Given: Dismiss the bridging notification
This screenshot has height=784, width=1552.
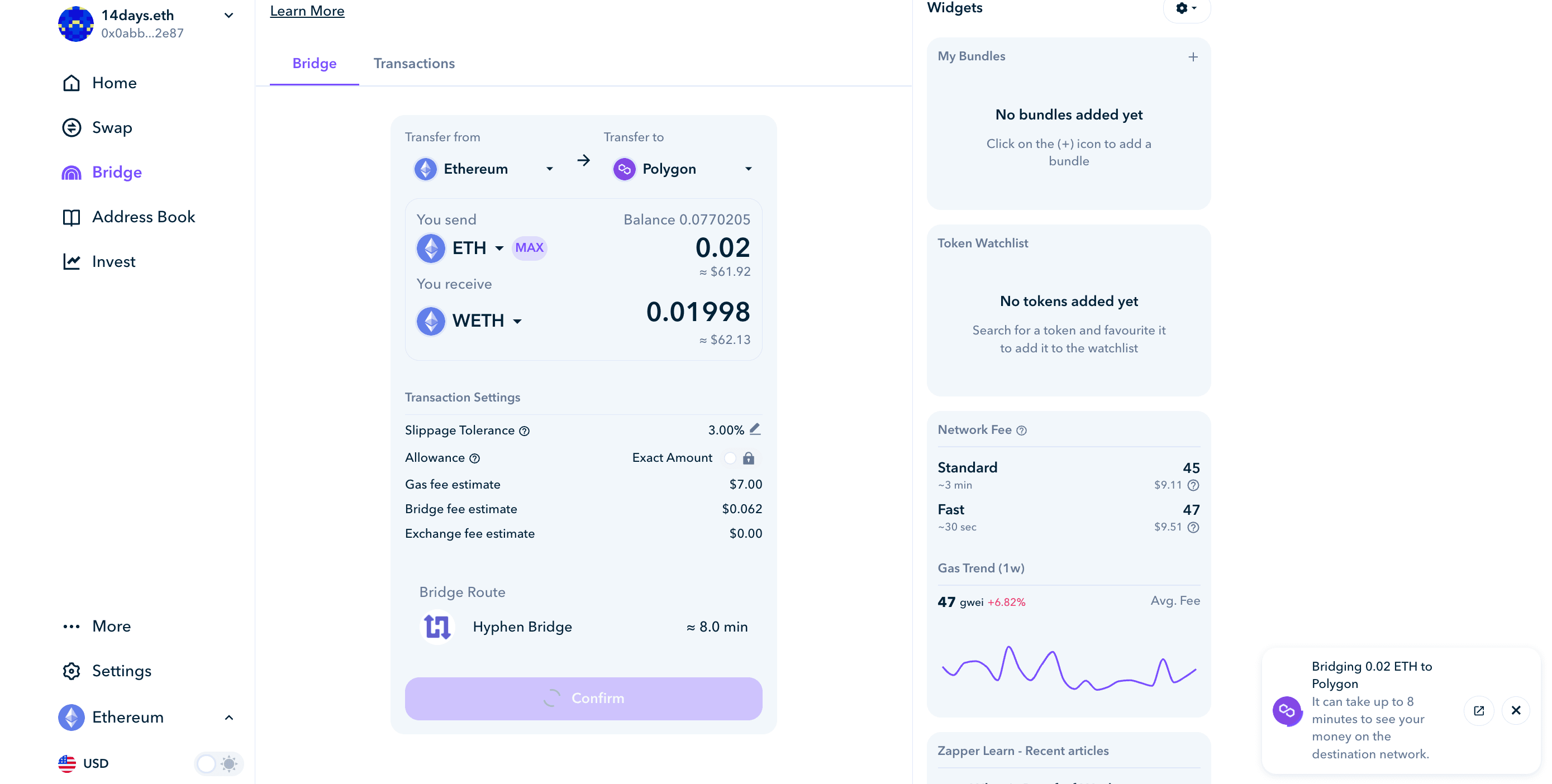Looking at the screenshot, I should point(1516,710).
